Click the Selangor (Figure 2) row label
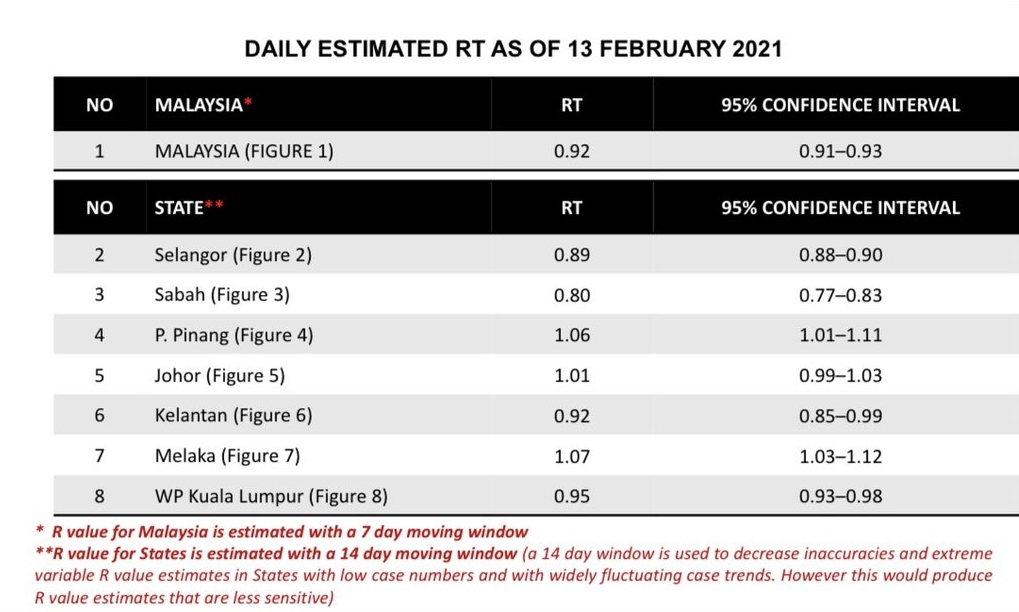 pyautogui.click(x=233, y=255)
